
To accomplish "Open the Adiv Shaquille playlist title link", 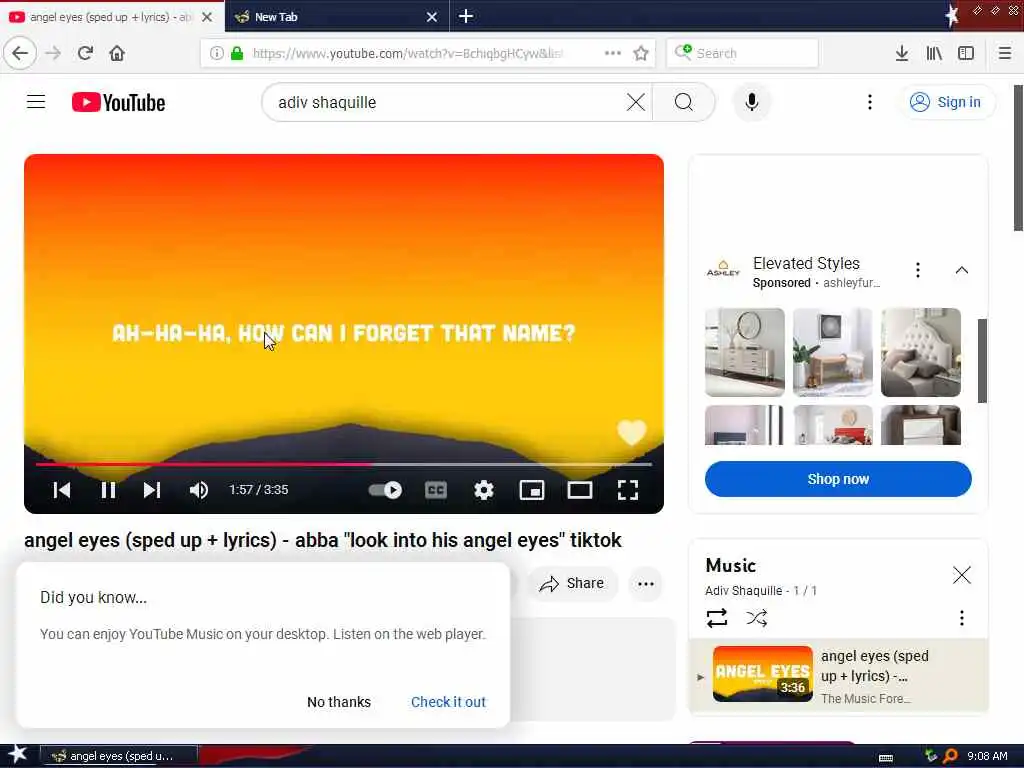I will (743, 590).
